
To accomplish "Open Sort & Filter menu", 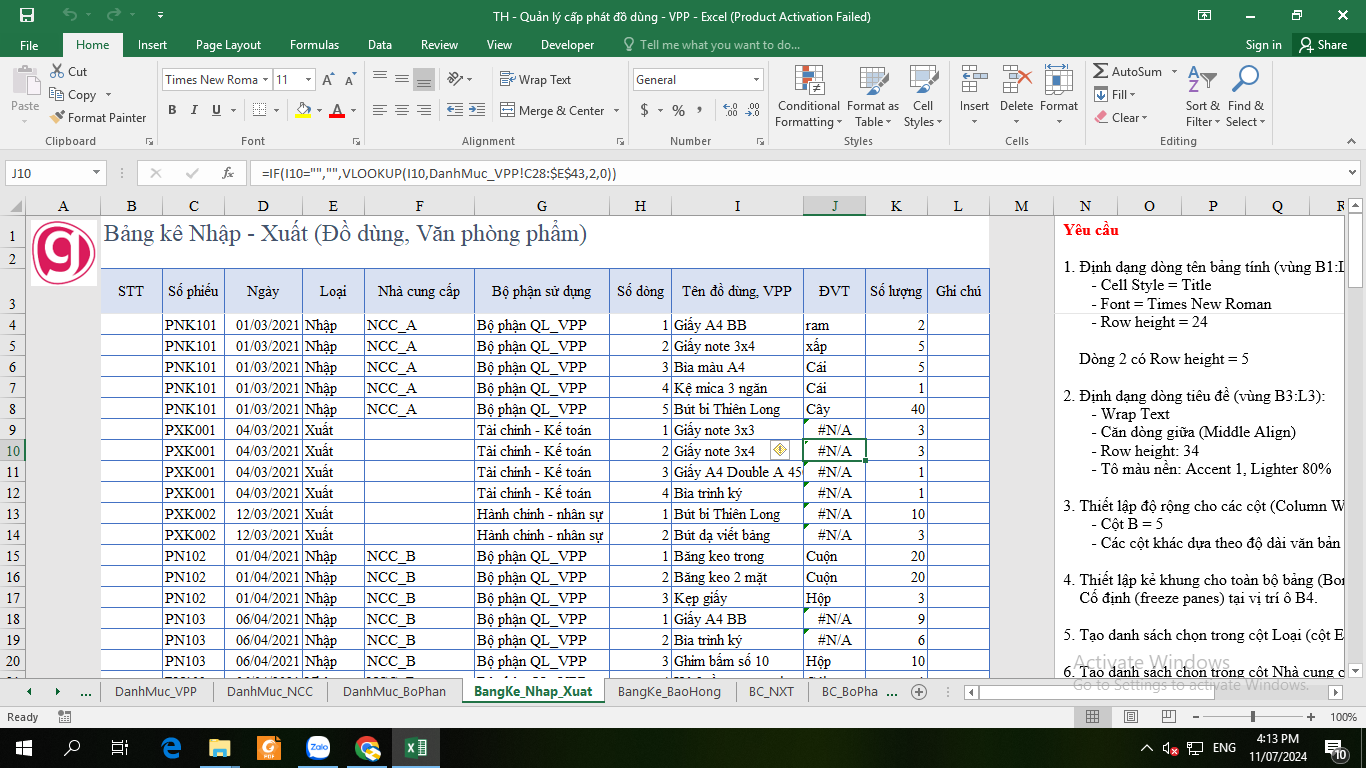I will [x=1203, y=97].
